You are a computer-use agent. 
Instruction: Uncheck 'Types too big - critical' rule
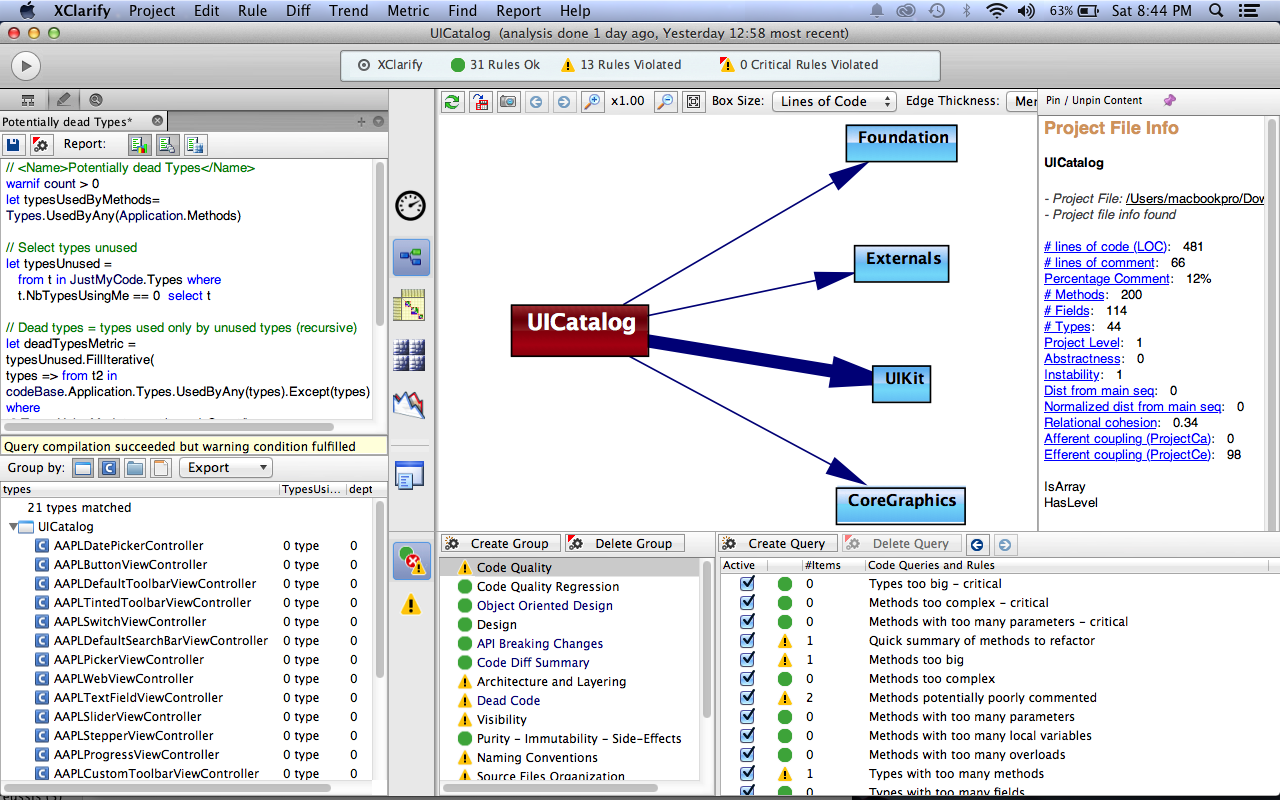747,584
